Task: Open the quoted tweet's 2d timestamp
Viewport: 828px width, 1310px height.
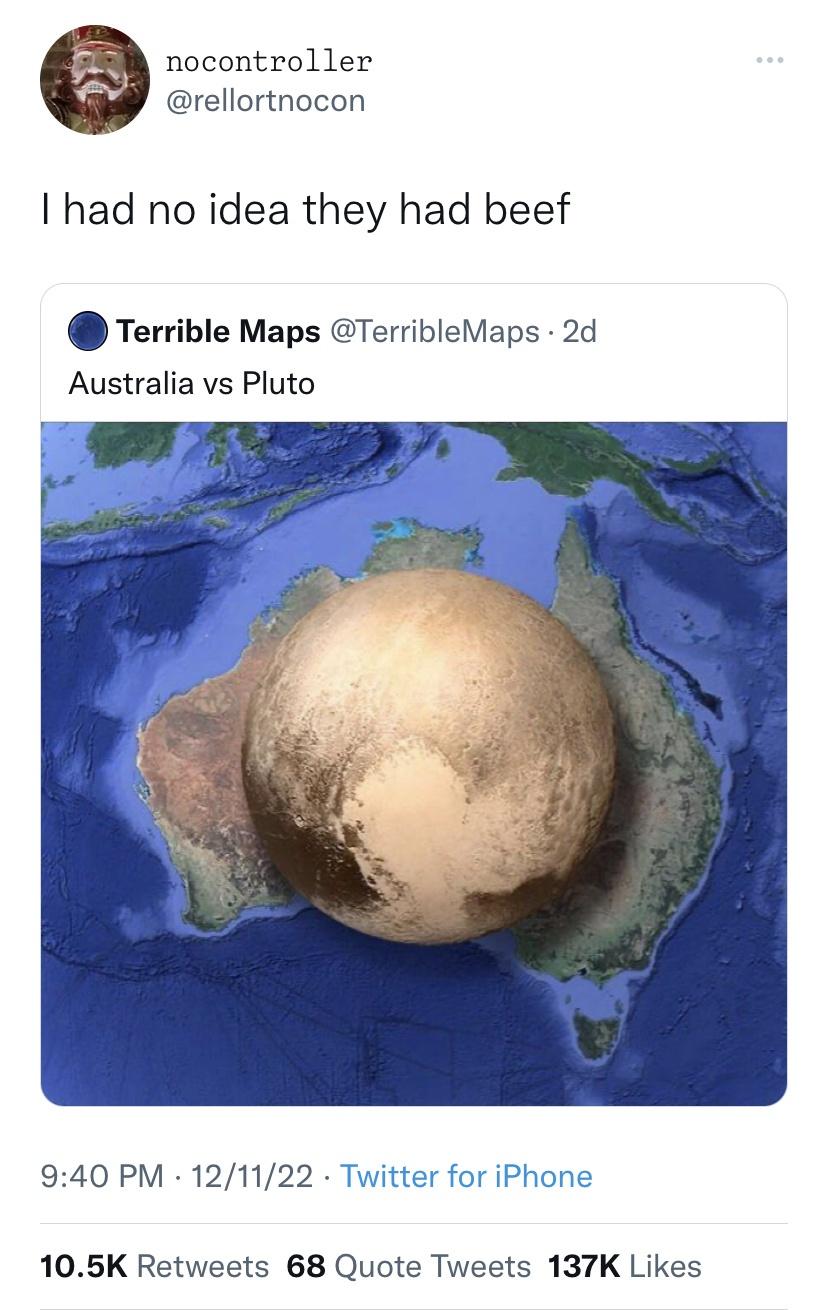Action: click(x=580, y=331)
